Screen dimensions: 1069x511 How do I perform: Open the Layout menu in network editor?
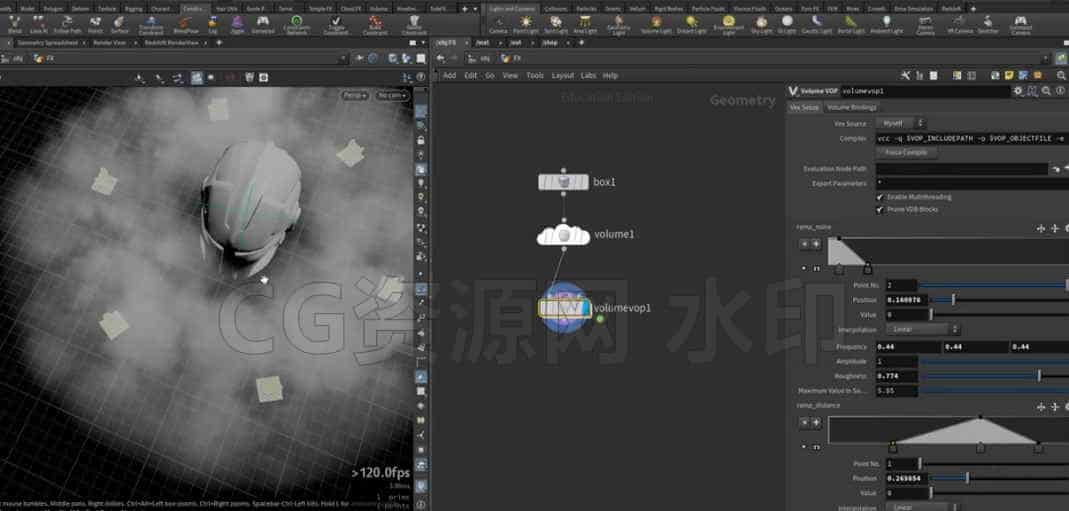(562, 76)
